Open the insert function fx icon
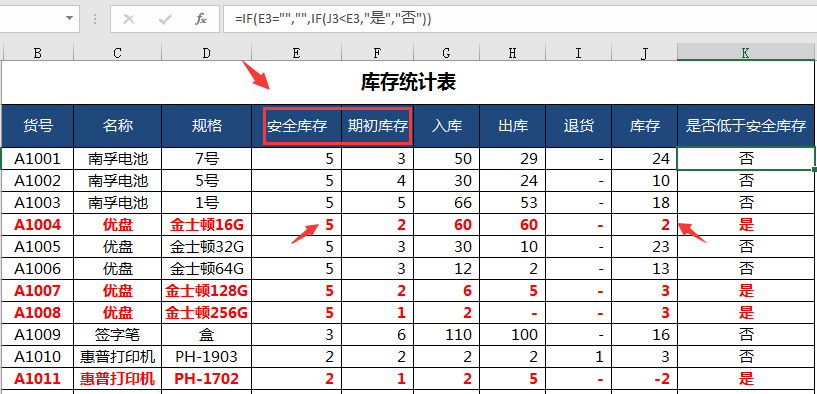Screen dimensions: 817x394 201,20
